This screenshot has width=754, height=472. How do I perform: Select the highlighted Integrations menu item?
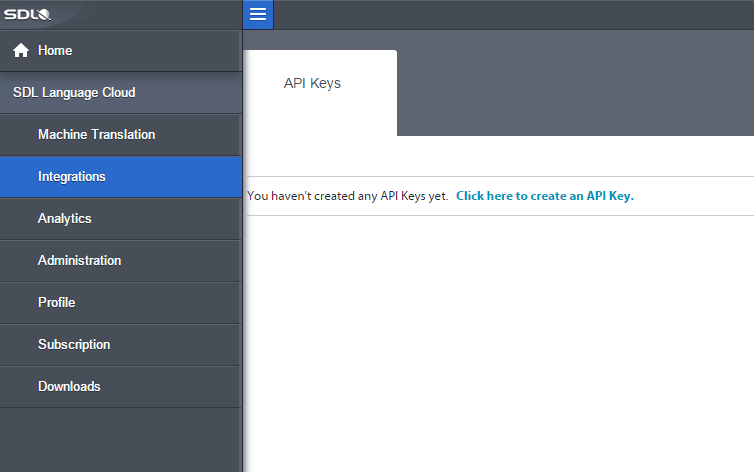[72, 177]
